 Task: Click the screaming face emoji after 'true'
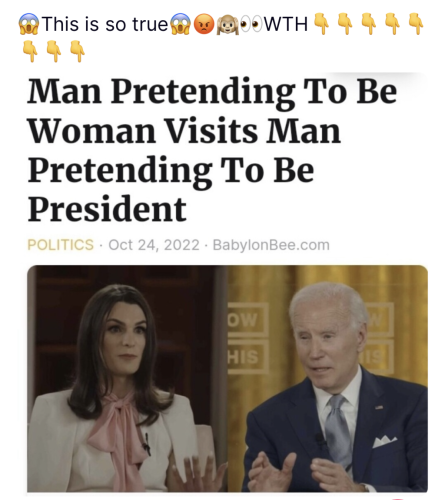pyautogui.click(x=180, y=24)
